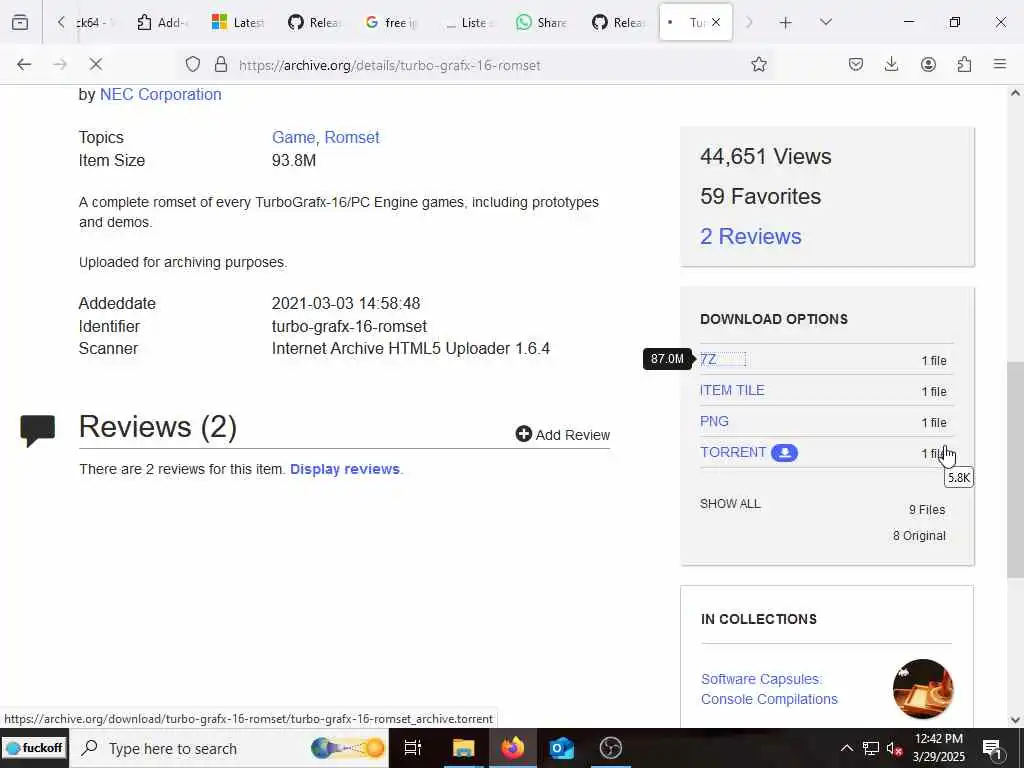Click Display reviews link
Screen dimensions: 1024x768
(345, 469)
